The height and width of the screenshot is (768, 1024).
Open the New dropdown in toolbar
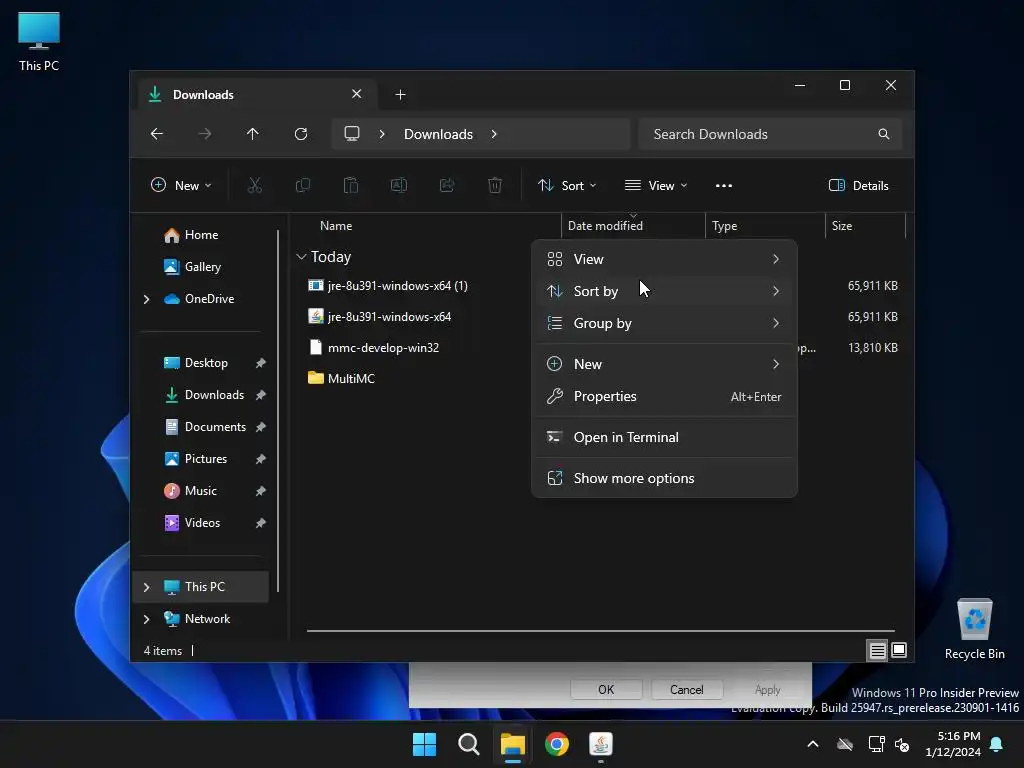click(182, 185)
